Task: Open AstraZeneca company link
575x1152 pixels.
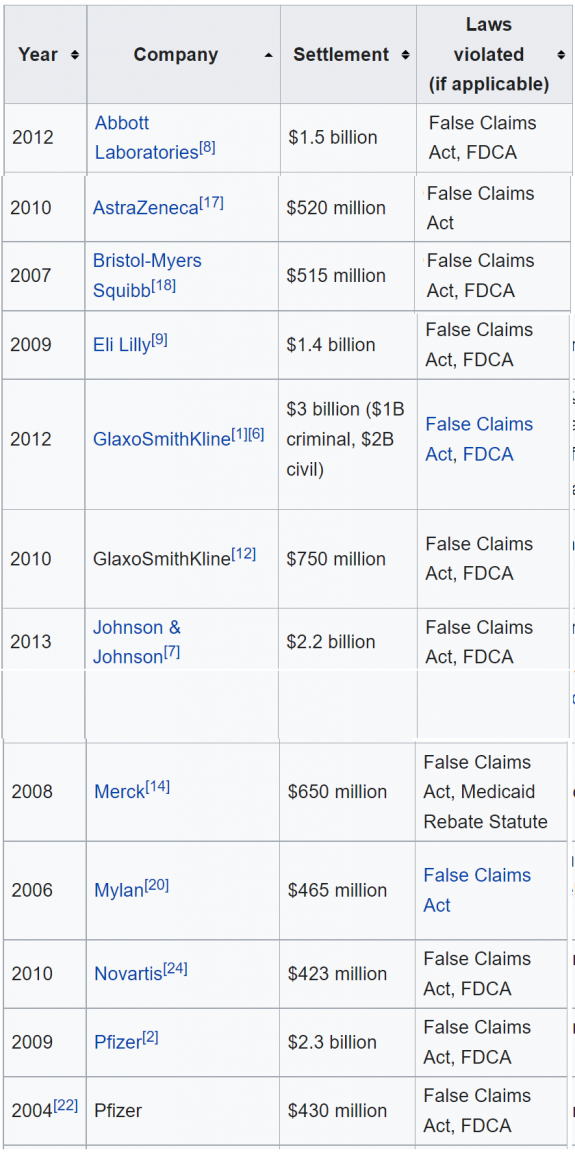Action: click(x=145, y=208)
